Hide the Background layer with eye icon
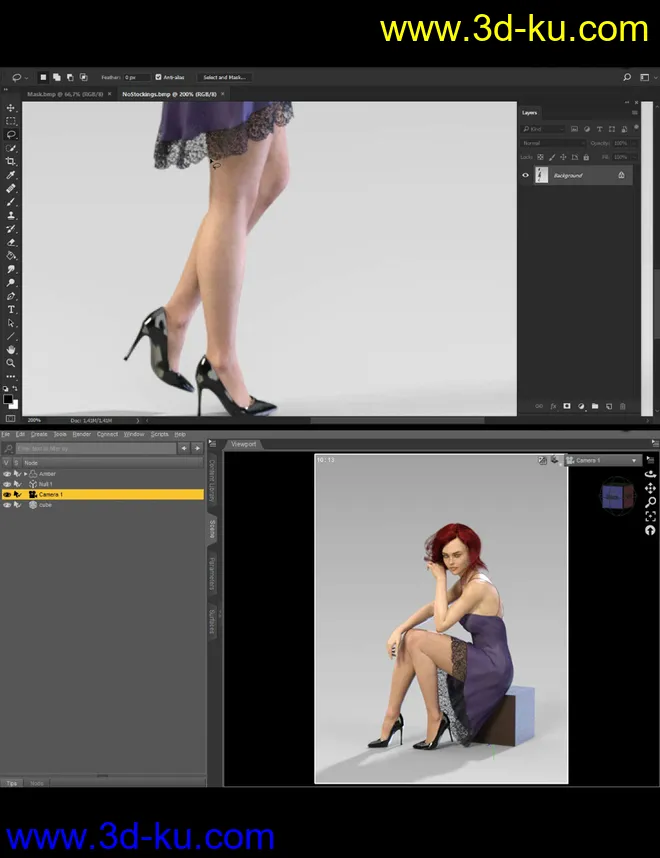This screenshot has height=858, width=660. point(526,175)
